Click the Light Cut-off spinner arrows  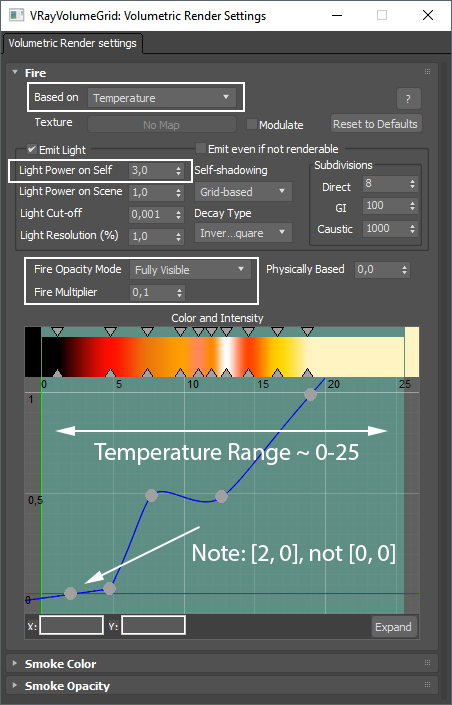click(x=179, y=215)
